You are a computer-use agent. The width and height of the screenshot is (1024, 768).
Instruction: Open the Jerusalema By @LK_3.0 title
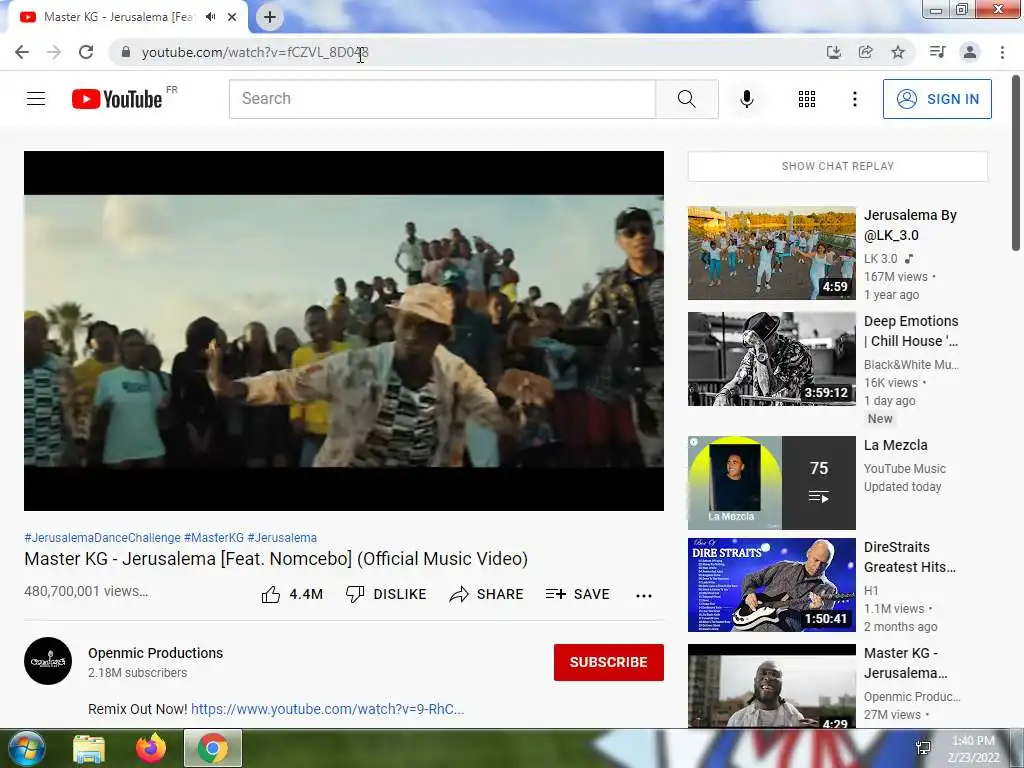910,225
